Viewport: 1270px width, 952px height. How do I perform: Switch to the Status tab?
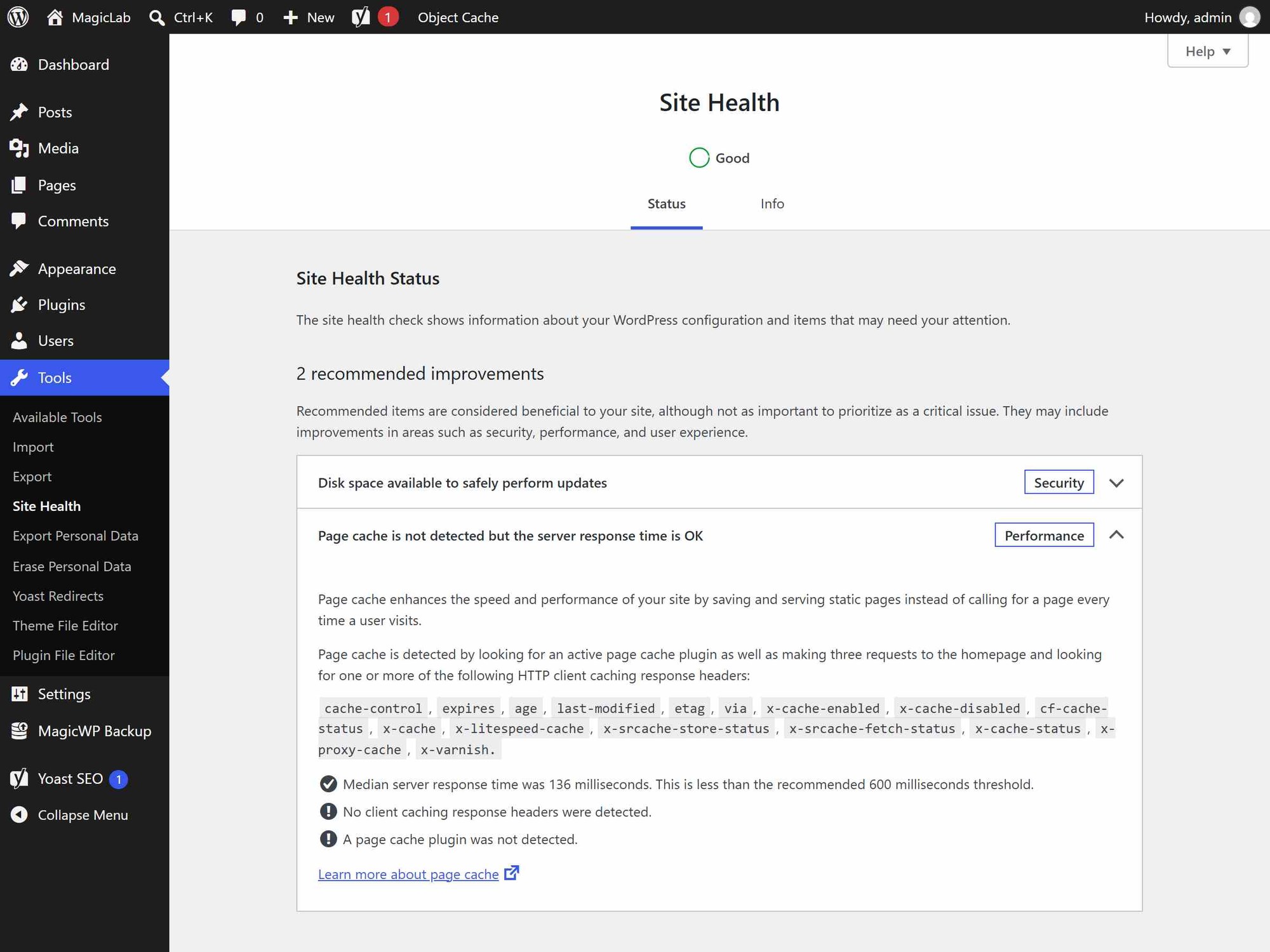click(666, 204)
